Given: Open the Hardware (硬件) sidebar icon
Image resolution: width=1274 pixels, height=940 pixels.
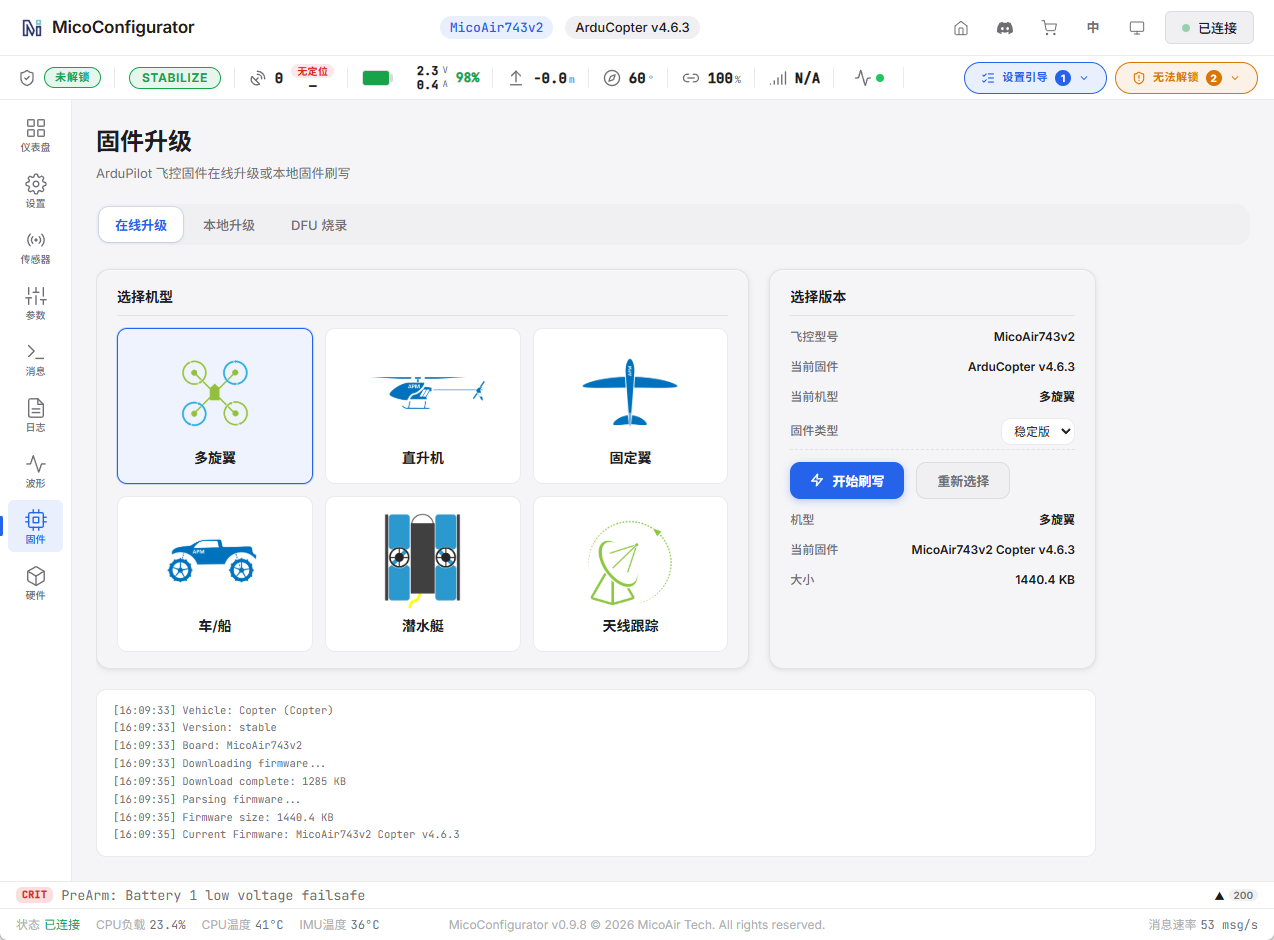Looking at the screenshot, I should click(36, 583).
